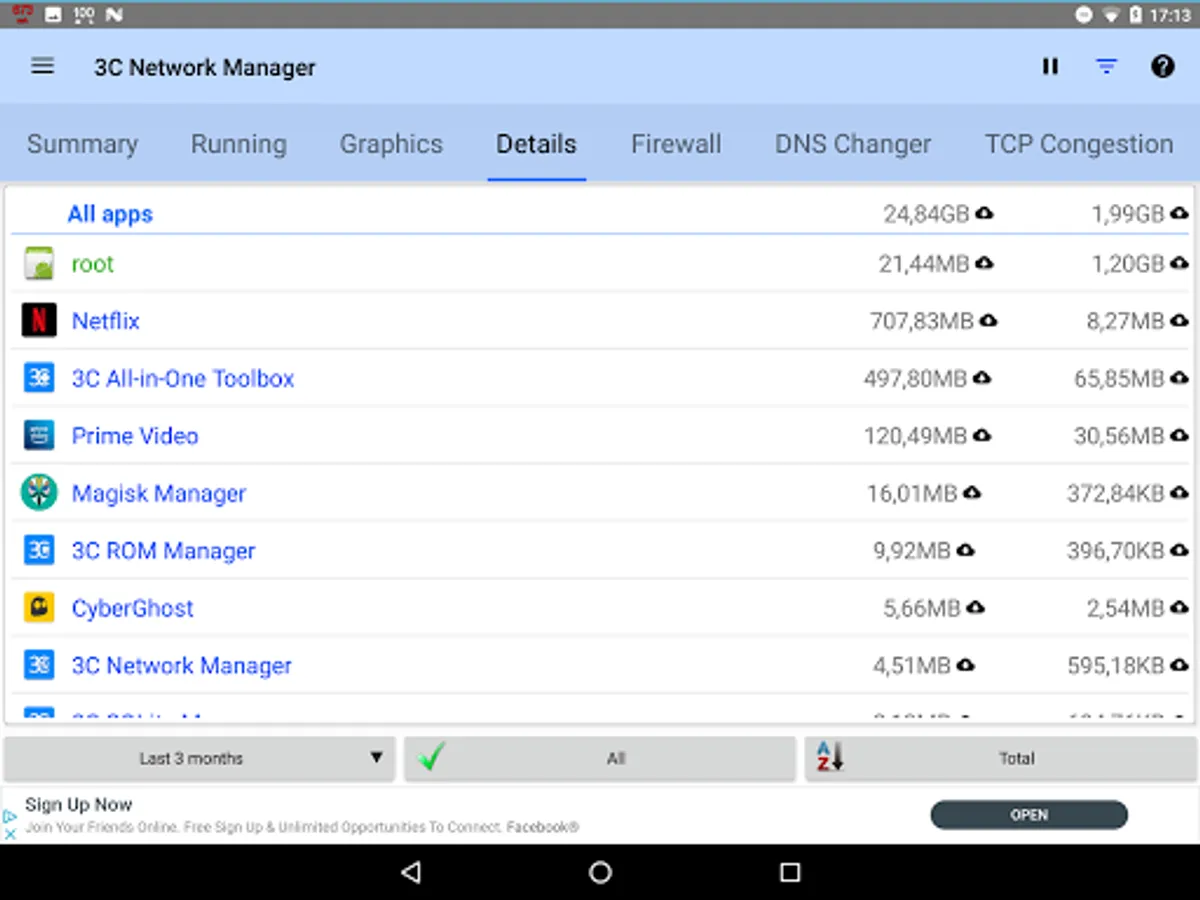The image size is (1200, 900).
Task: Switch to the Running tab
Action: pos(239,144)
